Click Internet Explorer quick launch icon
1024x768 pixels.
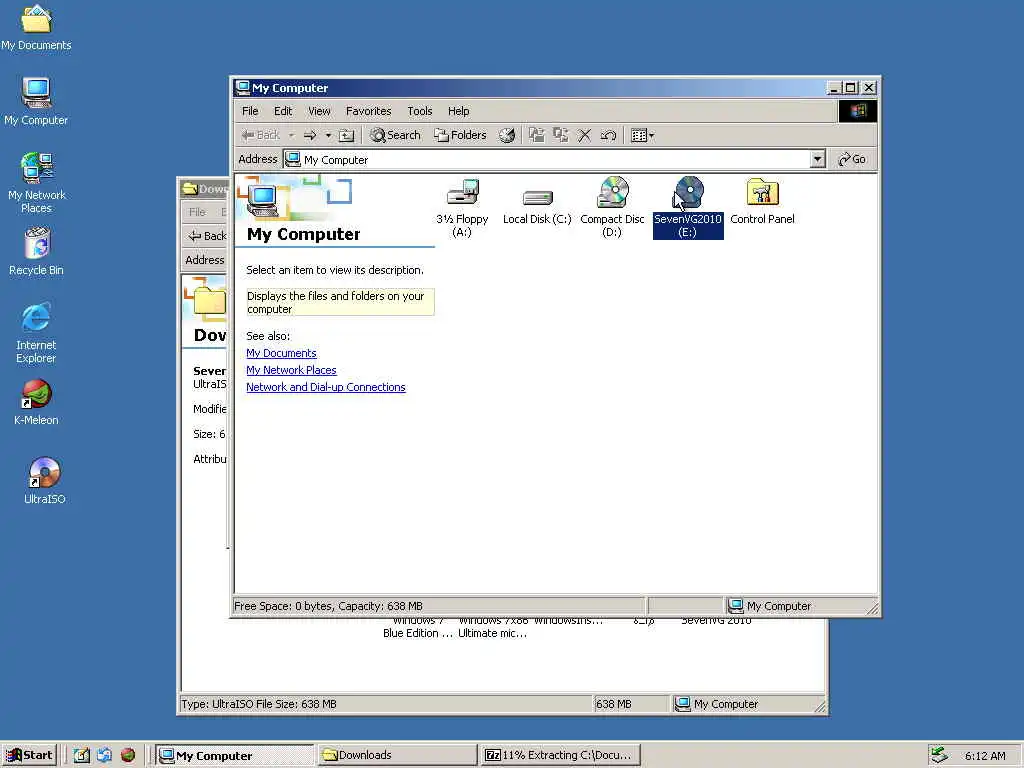point(104,755)
